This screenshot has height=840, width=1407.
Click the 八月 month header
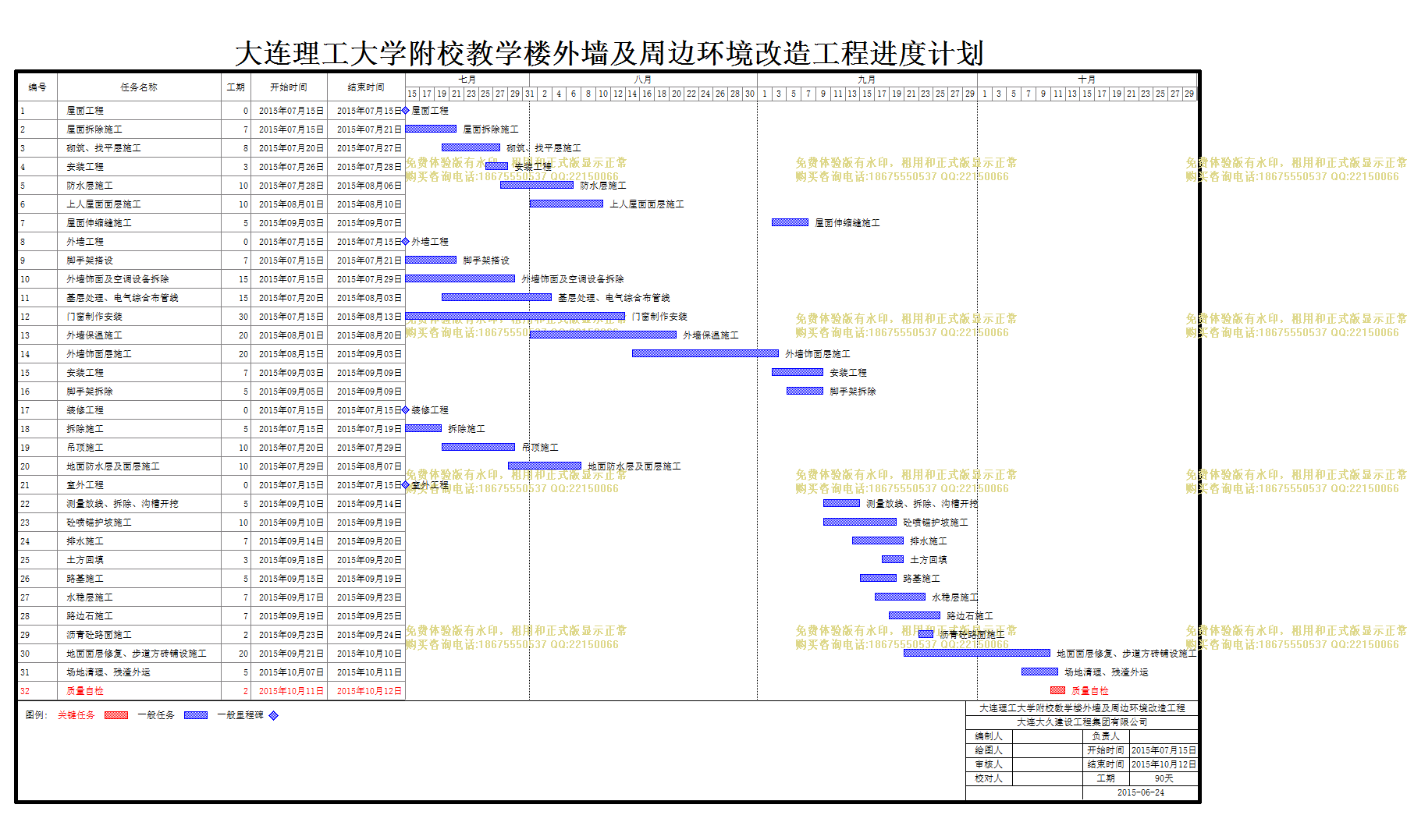pos(643,80)
